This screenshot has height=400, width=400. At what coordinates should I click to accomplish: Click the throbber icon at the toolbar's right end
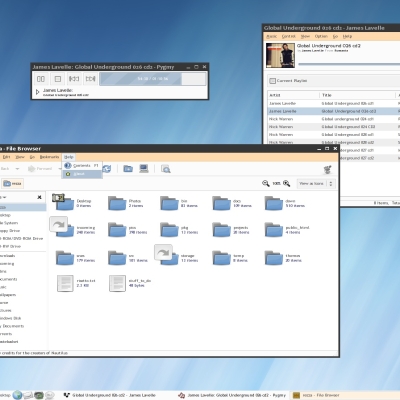click(x=328, y=169)
